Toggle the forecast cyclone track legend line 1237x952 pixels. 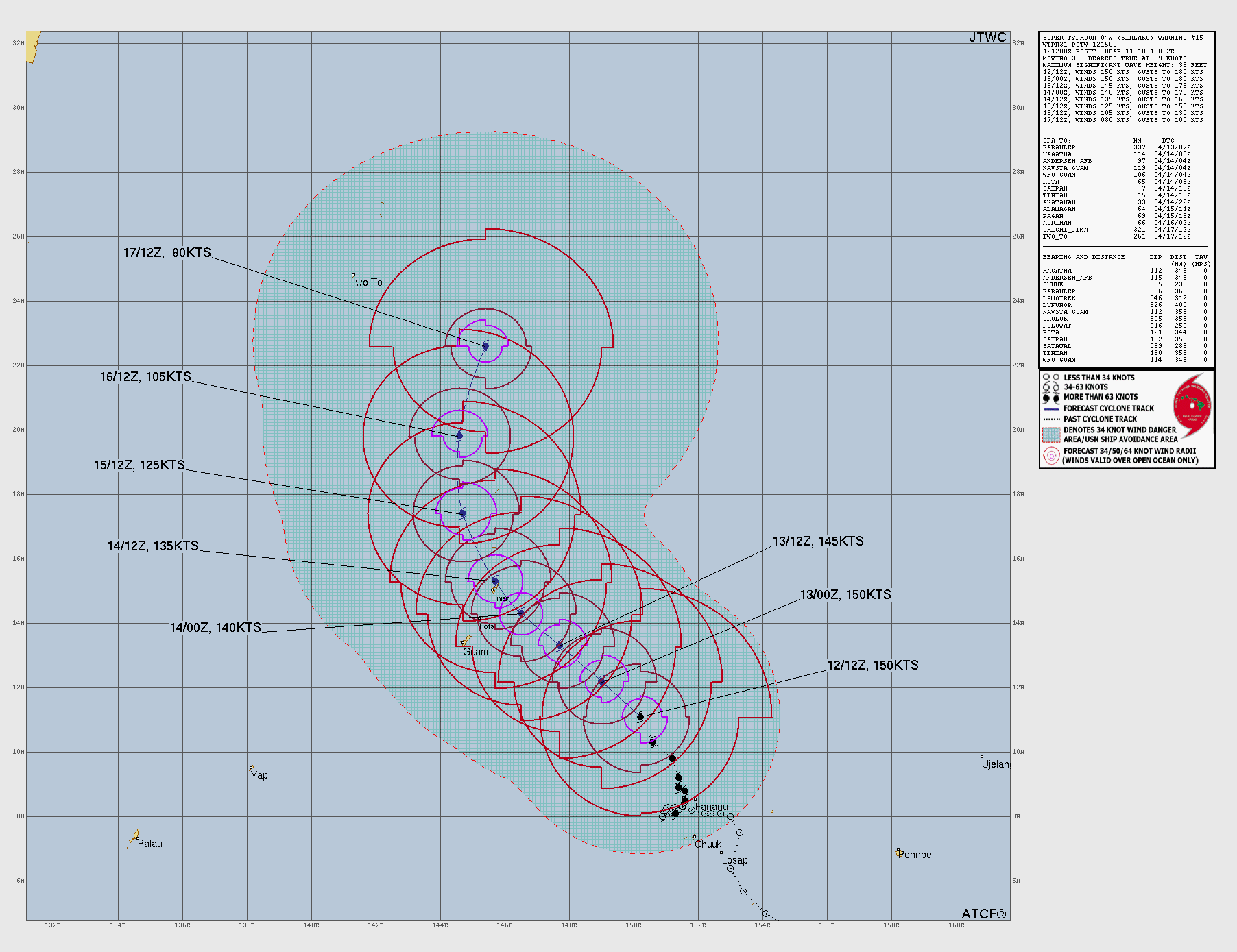(x=1051, y=408)
